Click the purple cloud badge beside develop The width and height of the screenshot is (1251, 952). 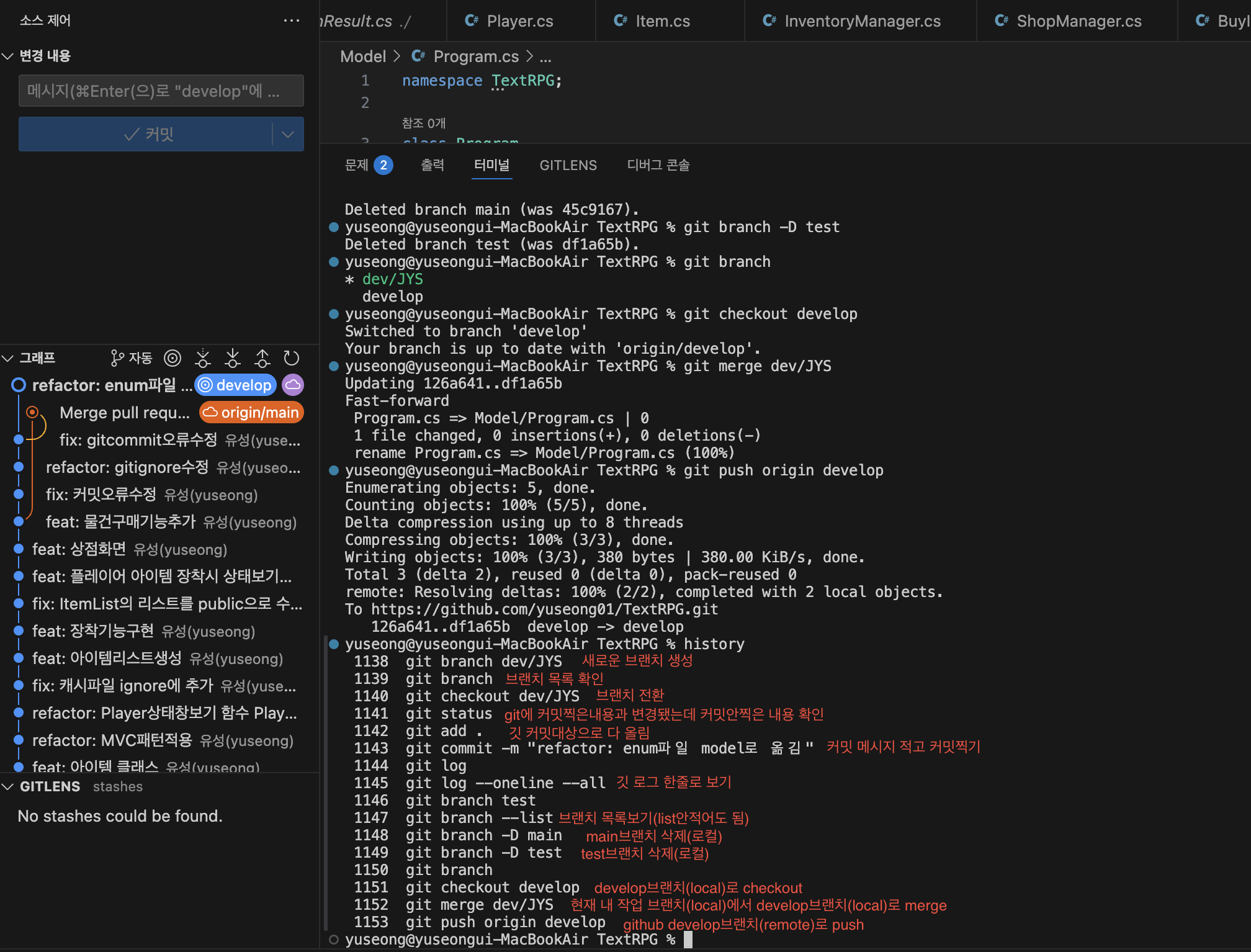coord(293,385)
